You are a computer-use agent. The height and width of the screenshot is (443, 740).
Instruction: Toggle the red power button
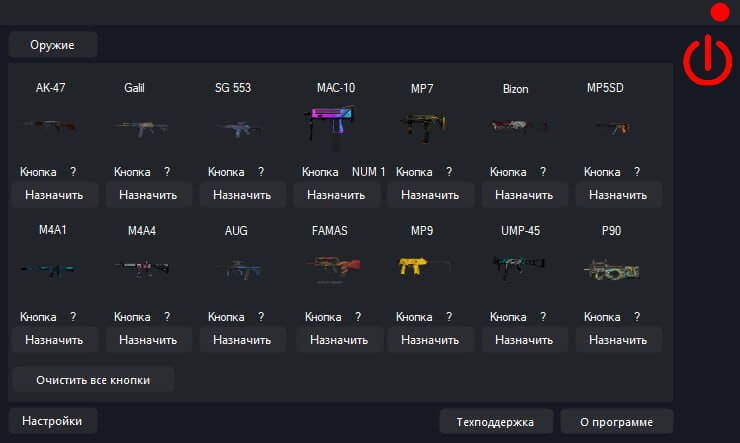tap(707, 60)
